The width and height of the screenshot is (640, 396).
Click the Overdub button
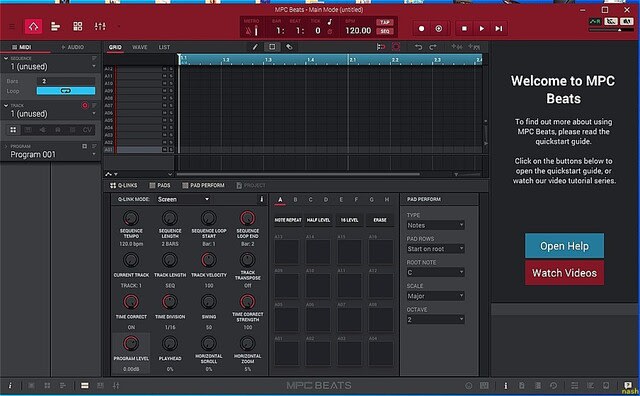tap(439, 29)
